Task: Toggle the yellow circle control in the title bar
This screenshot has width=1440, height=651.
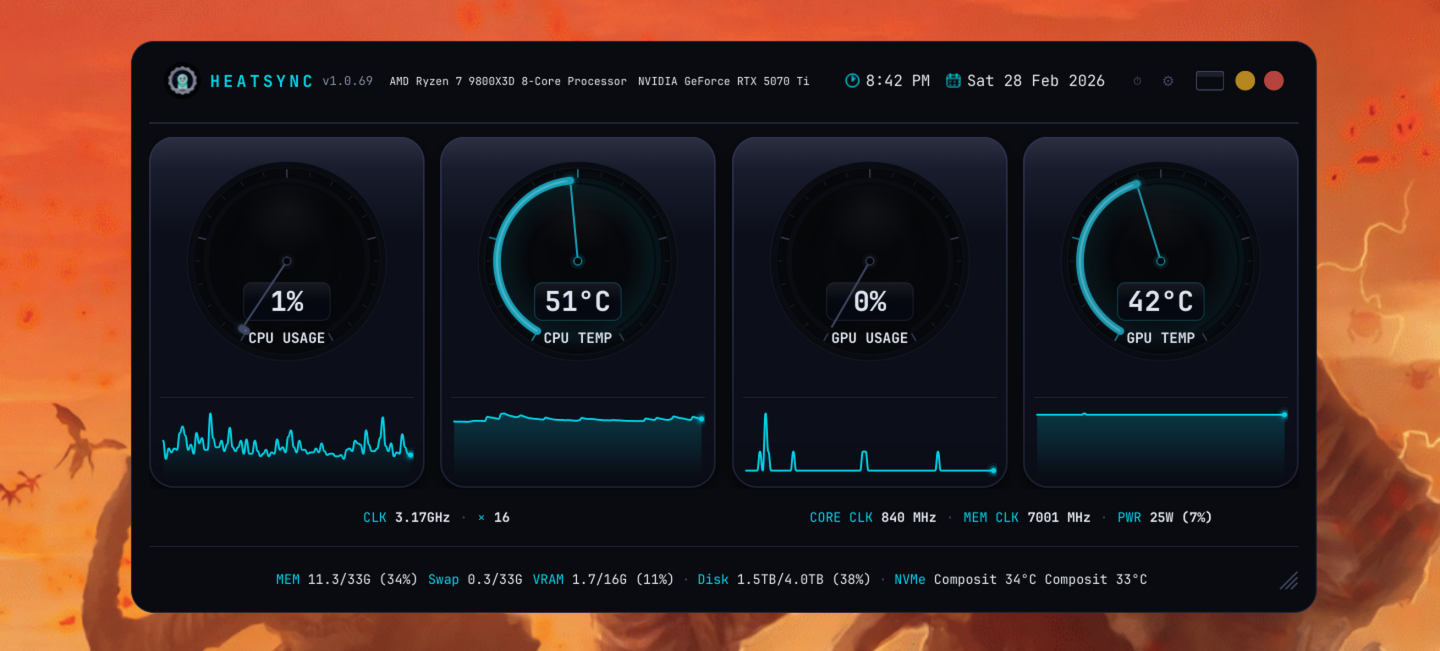Action: (x=1245, y=80)
